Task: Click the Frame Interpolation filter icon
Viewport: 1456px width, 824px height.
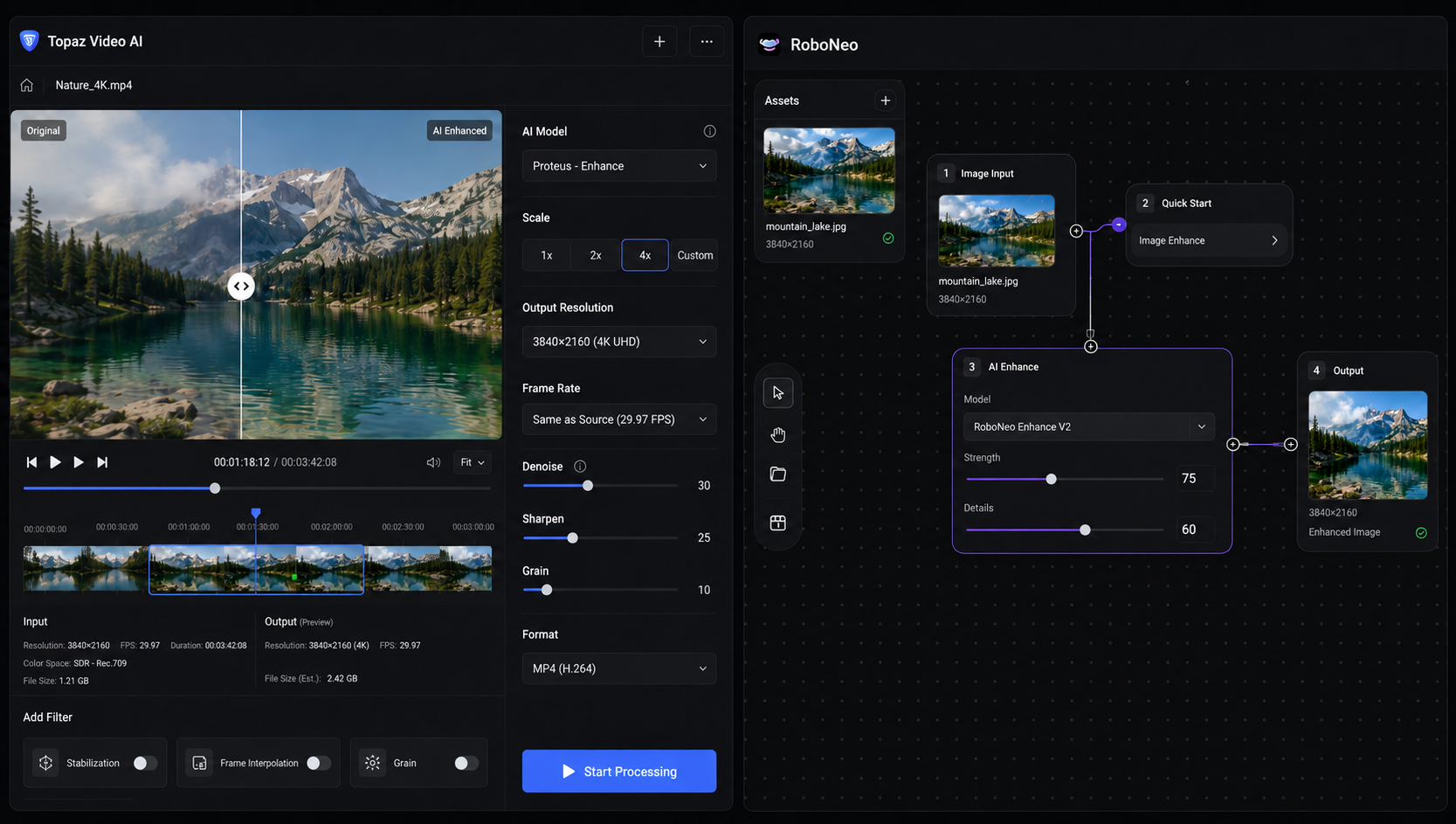Action: click(199, 763)
